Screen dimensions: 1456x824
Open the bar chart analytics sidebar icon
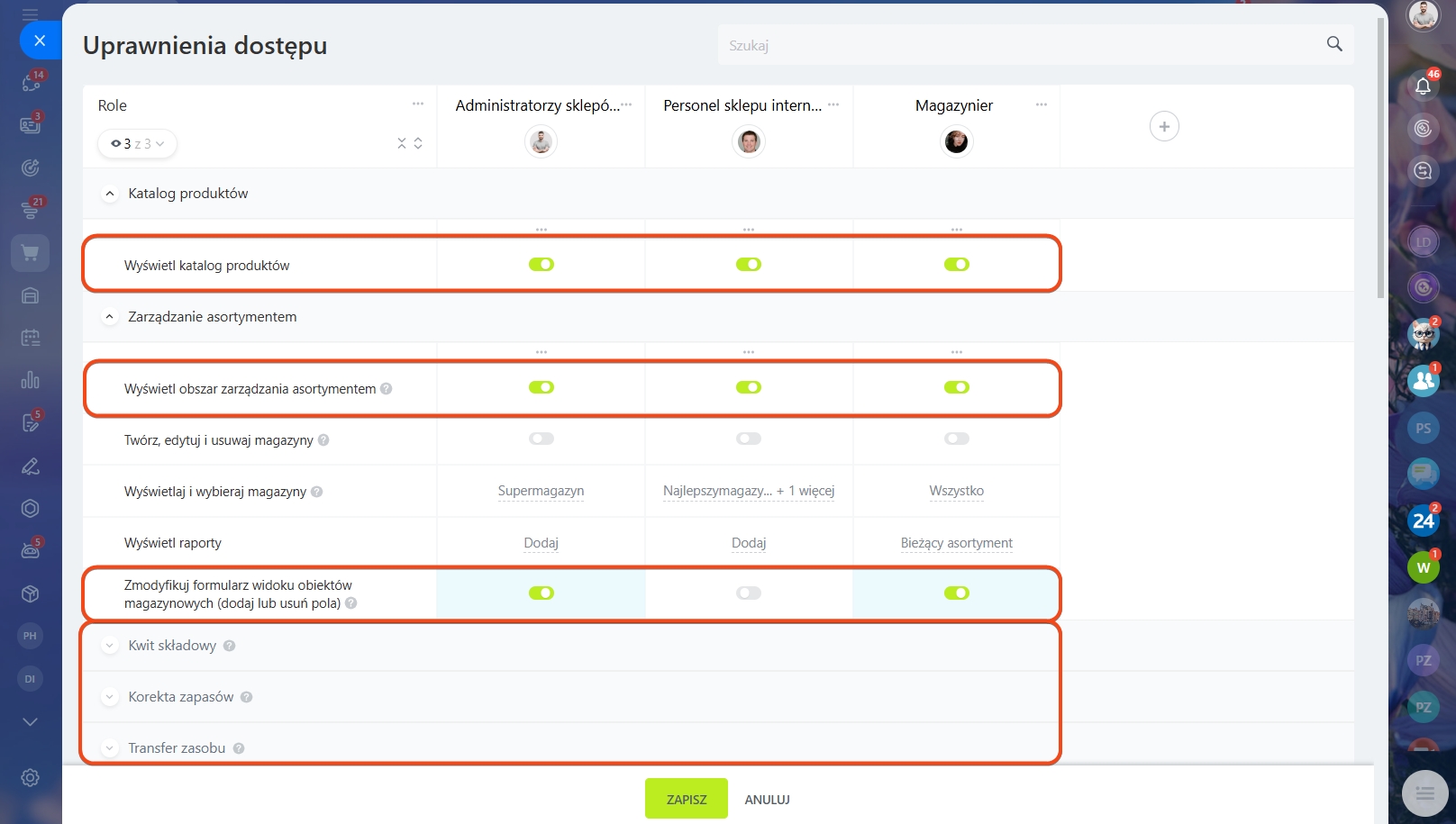pos(31,380)
